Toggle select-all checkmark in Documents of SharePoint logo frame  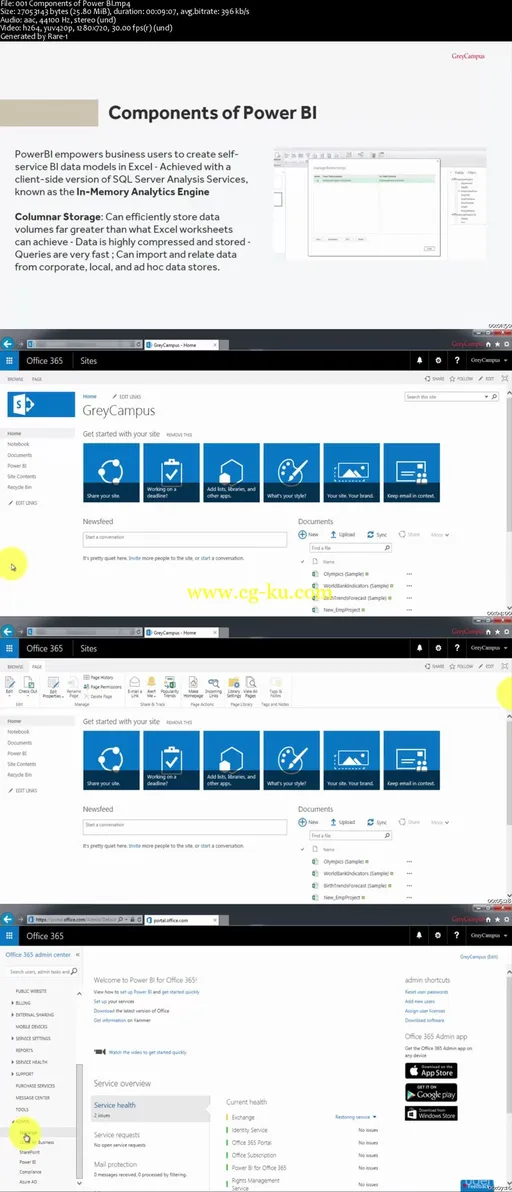pos(302,561)
